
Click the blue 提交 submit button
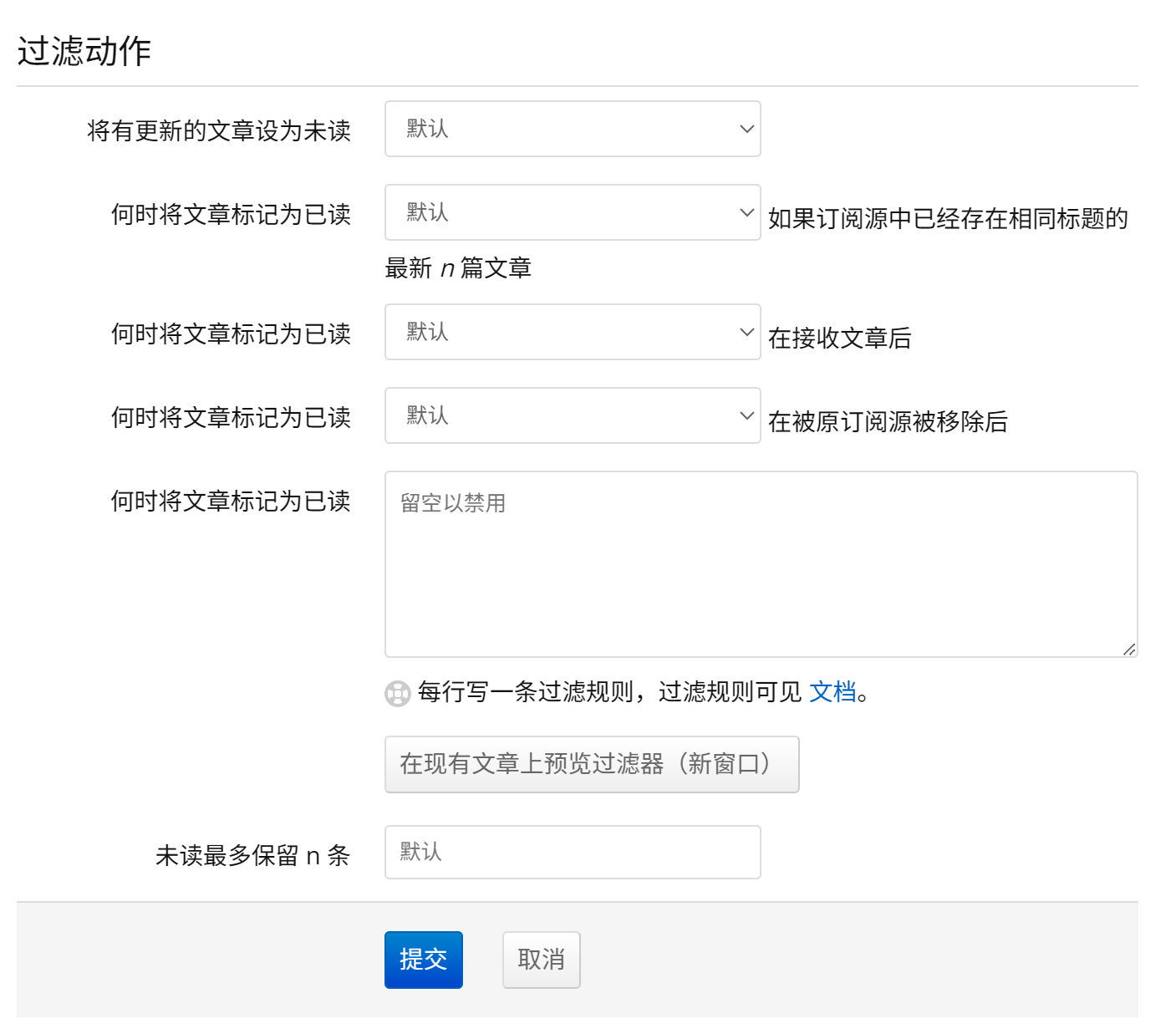click(423, 960)
